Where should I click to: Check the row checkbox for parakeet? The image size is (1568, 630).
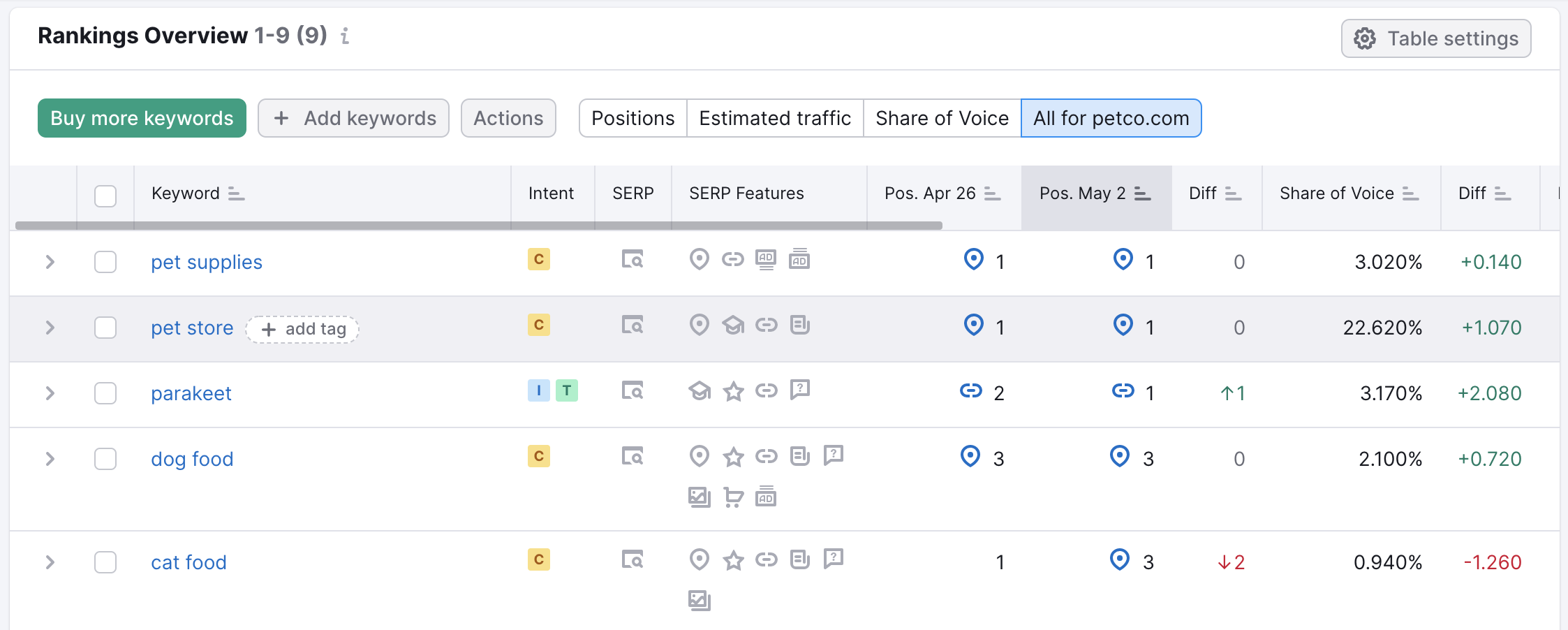(105, 393)
